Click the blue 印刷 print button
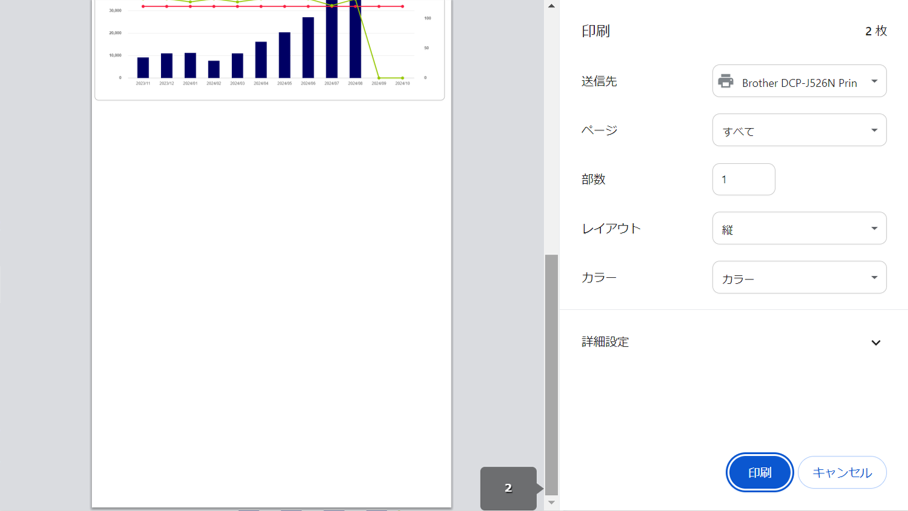Screen dimensions: 908x511 point(759,472)
